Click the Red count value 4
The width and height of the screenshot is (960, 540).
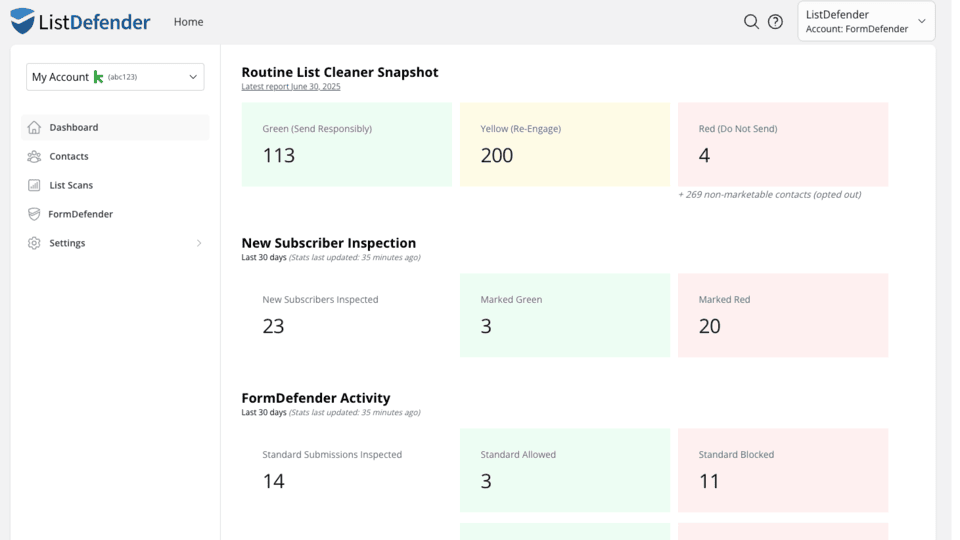click(x=704, y=156)
